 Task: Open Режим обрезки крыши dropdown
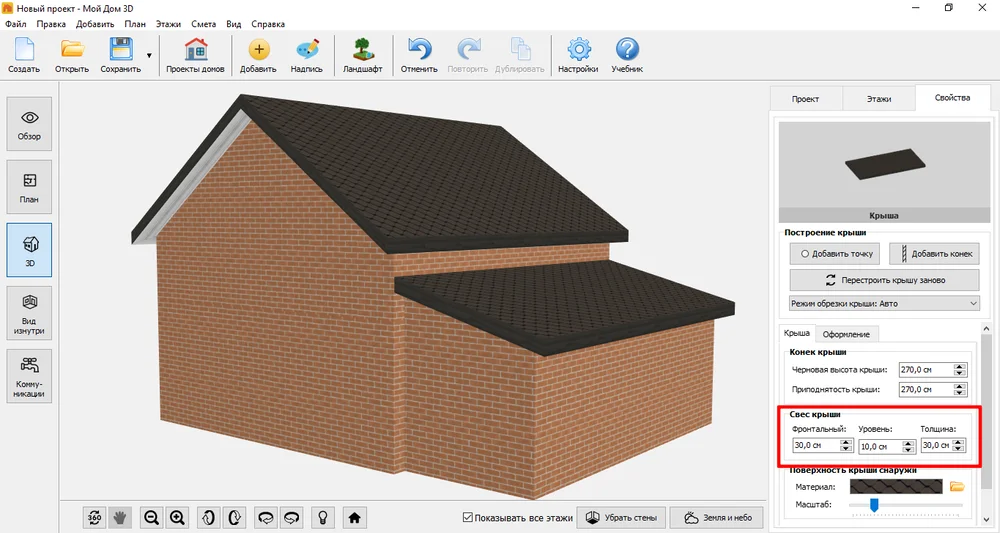(x=884, y=303)
